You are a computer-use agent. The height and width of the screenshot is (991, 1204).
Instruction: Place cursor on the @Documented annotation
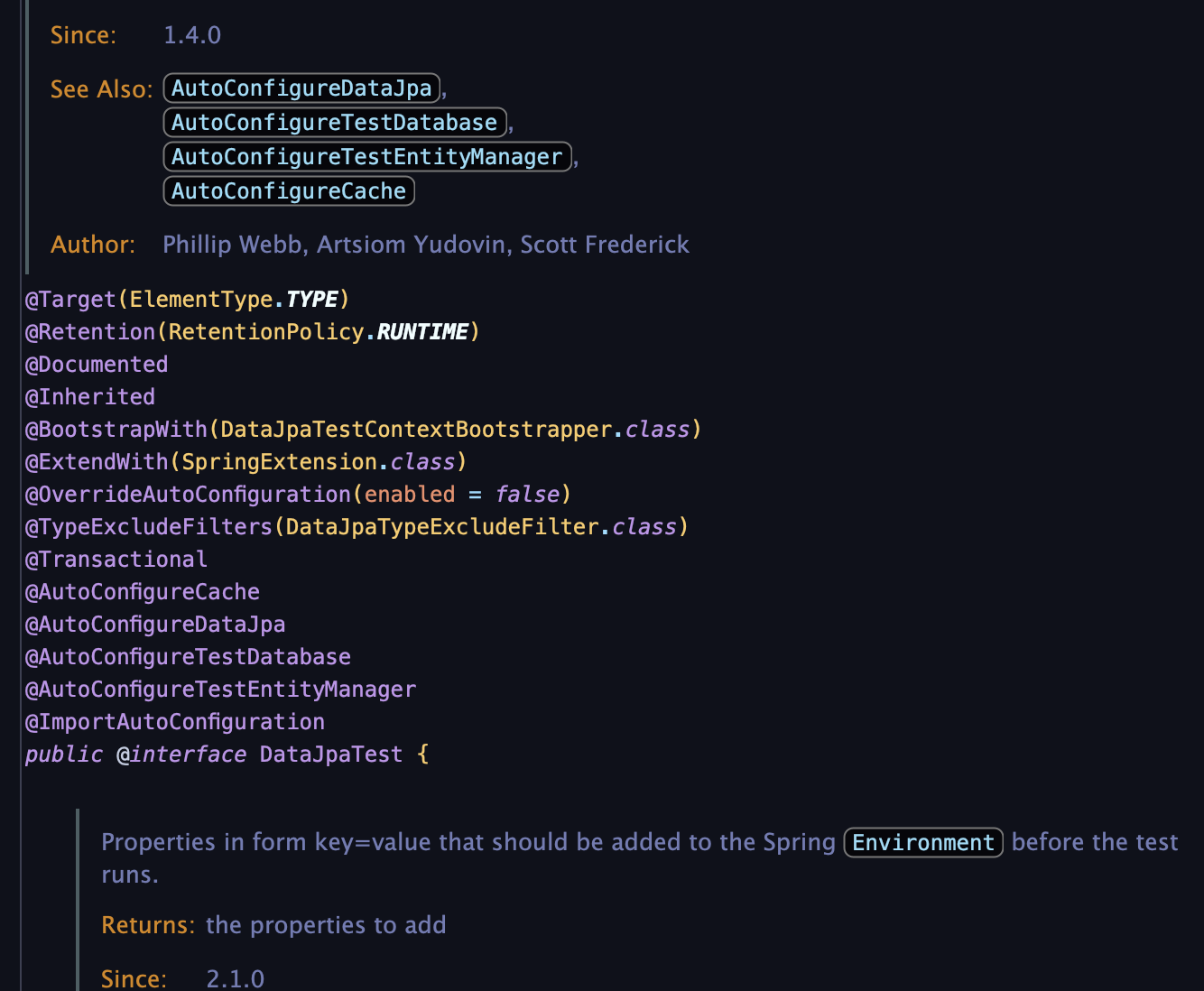(x=97, y=365)
